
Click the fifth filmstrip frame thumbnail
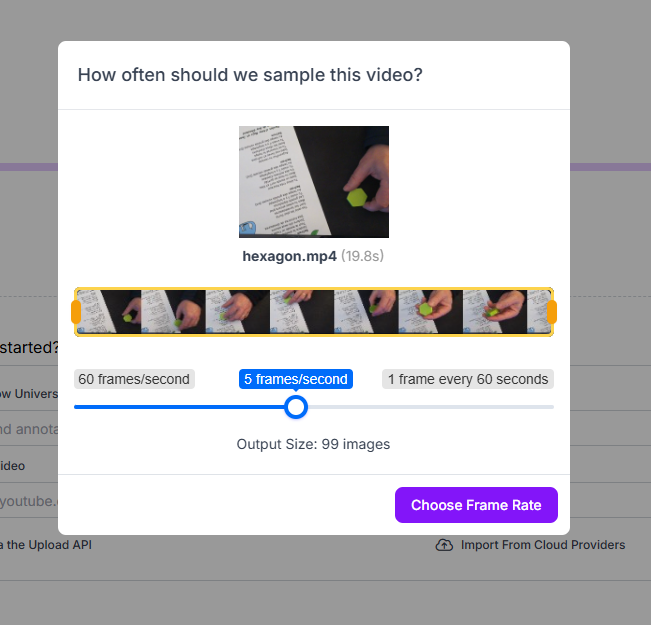click(367, 312)
